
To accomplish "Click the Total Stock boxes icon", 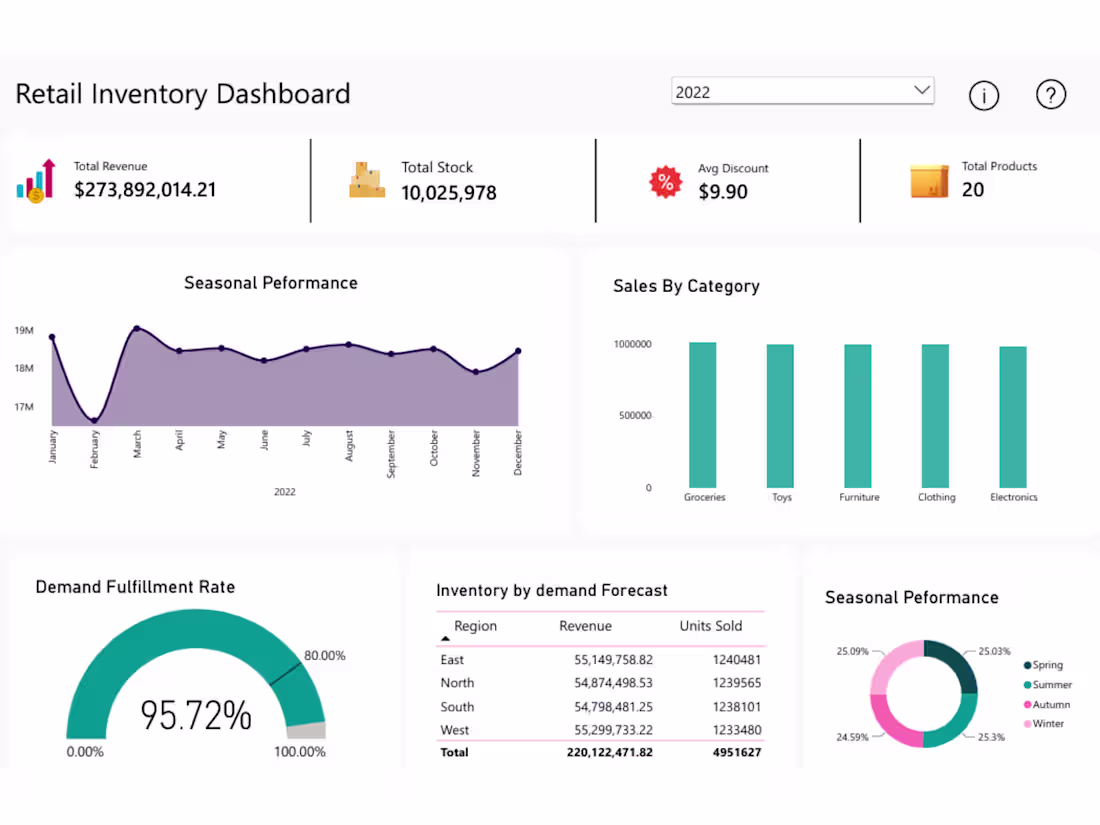I will click(367, 180).
